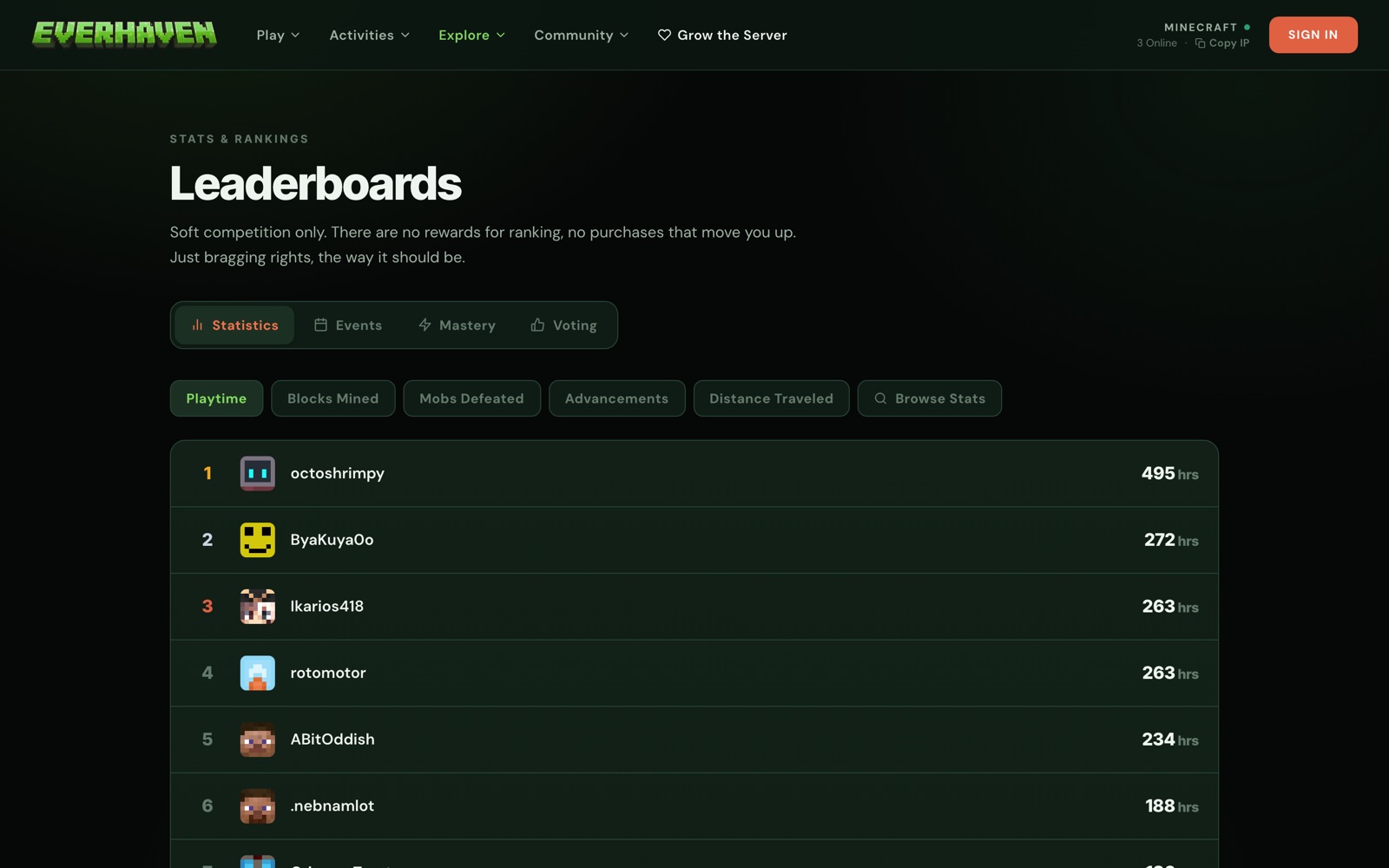1389x868 pixels.
Task: Click the lightning bolt icon in Mastery tab
Action: (x=425, y=325)
